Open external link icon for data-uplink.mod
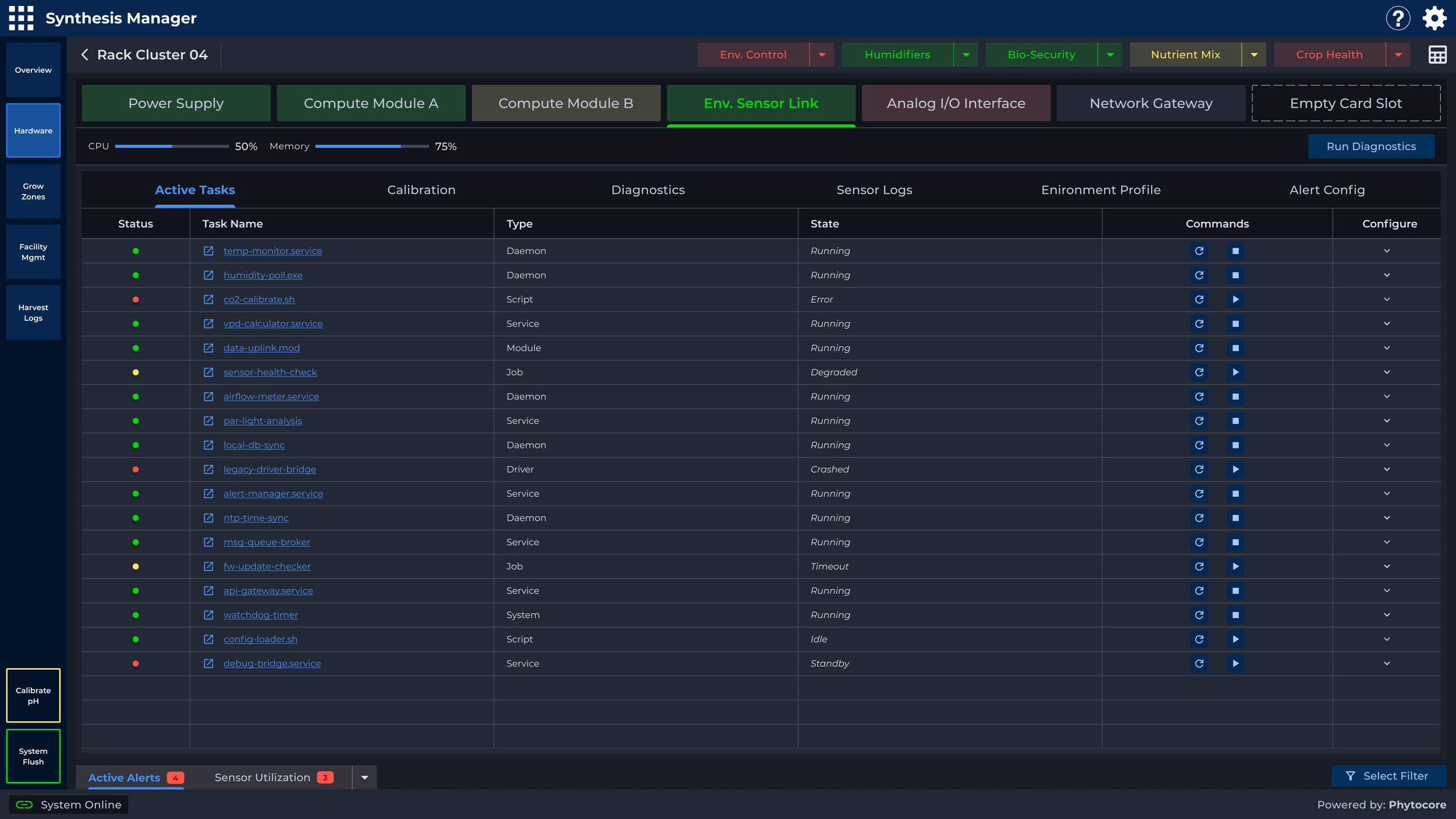The image size is (1456, 819). click(x=208, y=348)
